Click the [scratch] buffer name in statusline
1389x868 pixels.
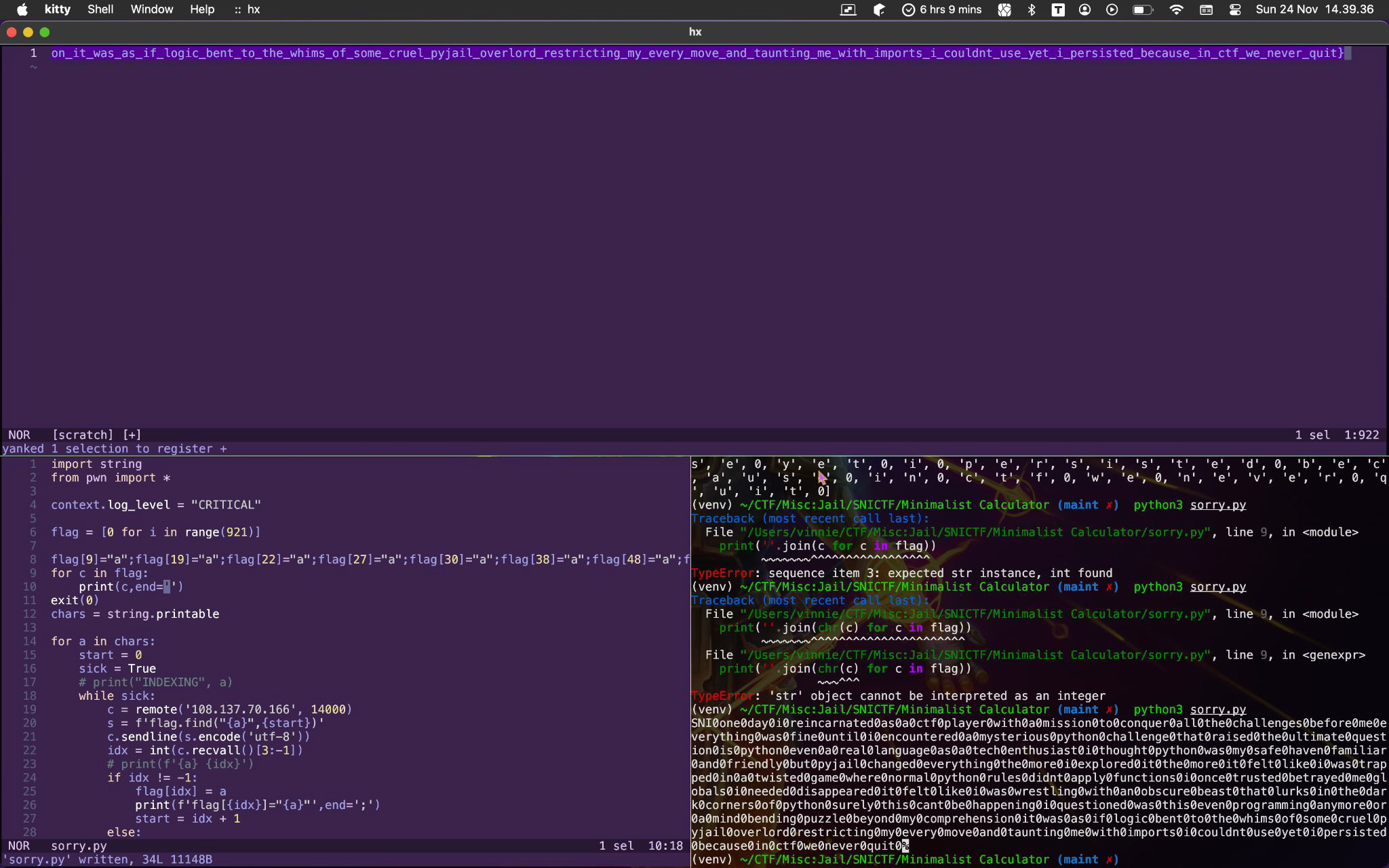[x=83, y=435]
